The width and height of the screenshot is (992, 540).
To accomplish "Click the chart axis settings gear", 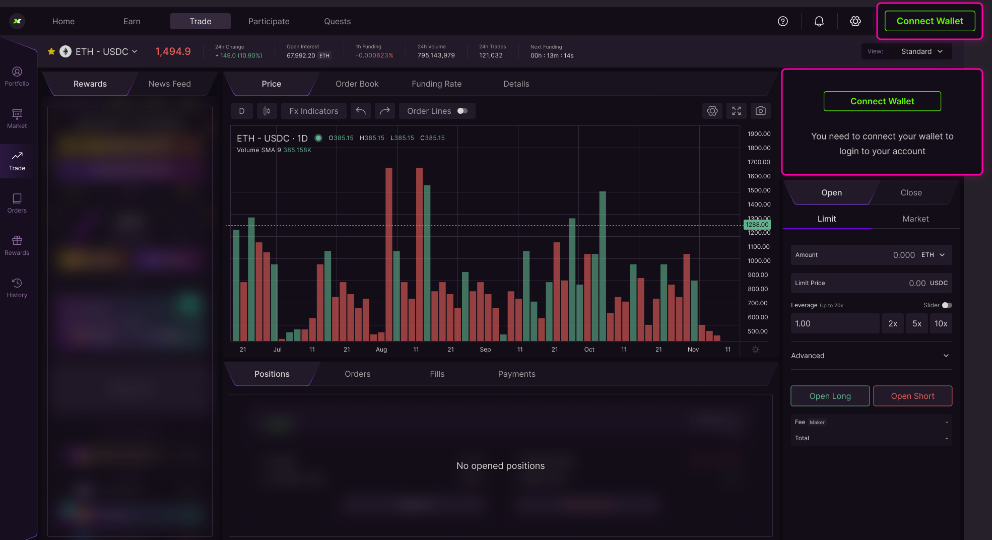I will [755, 350].
